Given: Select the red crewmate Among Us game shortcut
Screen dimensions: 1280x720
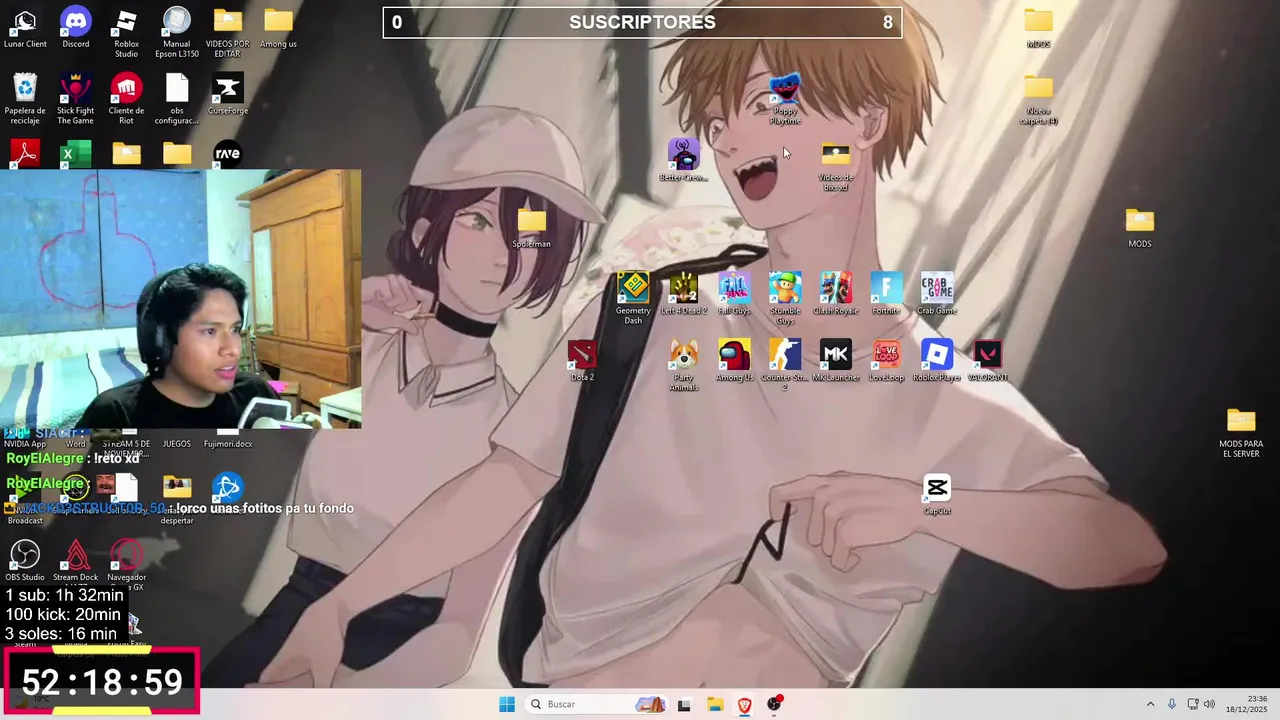Looking at the screenshot, I should tap(734, 360).
